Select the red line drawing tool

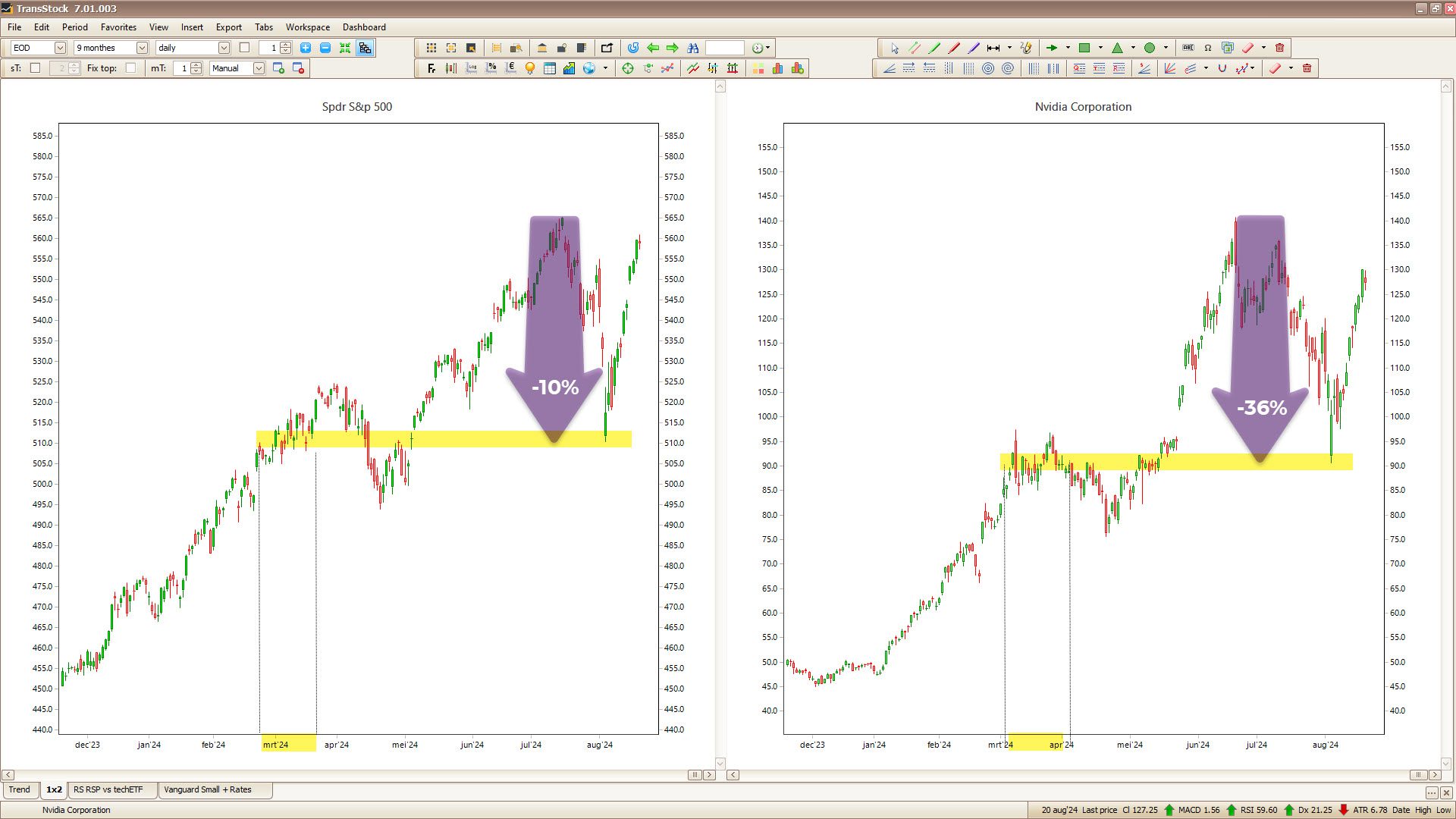pos(954,48)
